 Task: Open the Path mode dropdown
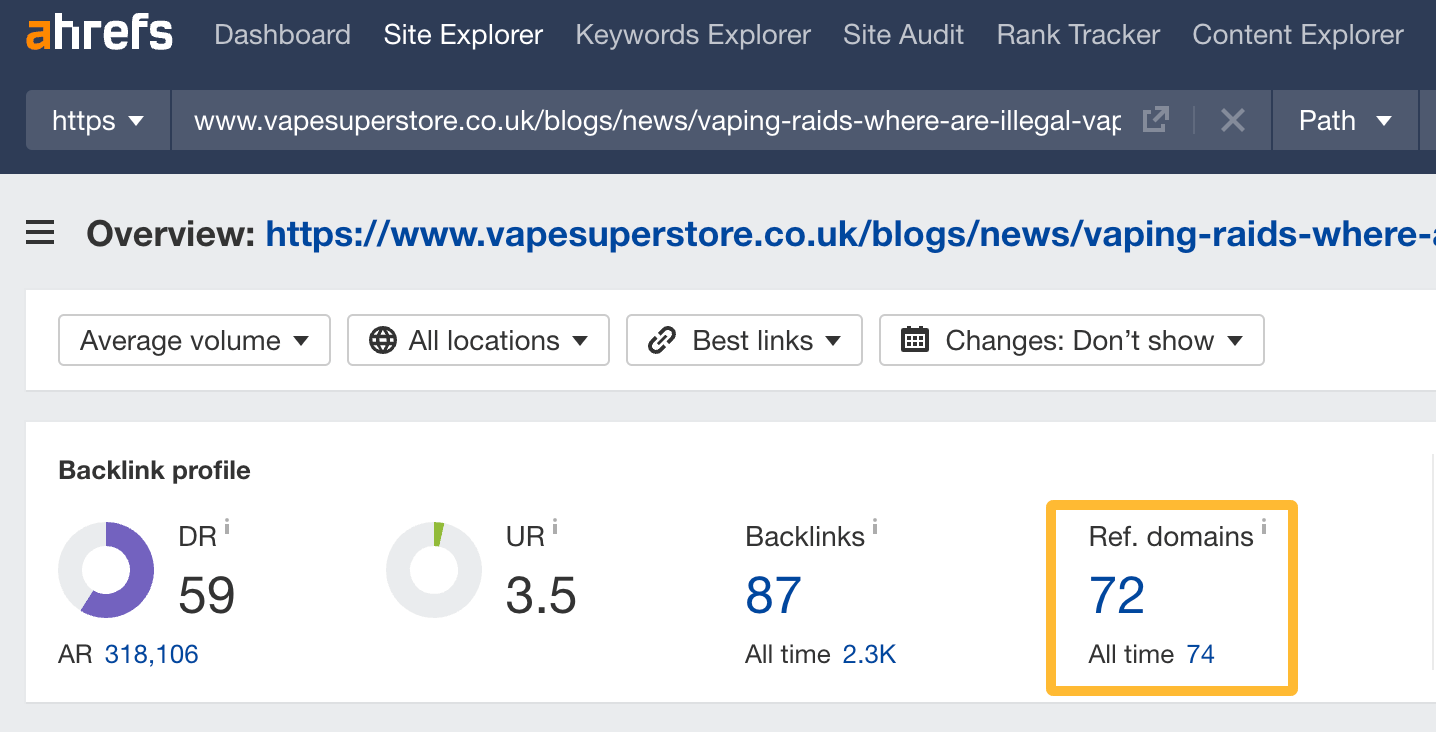tap(1345, 120)
